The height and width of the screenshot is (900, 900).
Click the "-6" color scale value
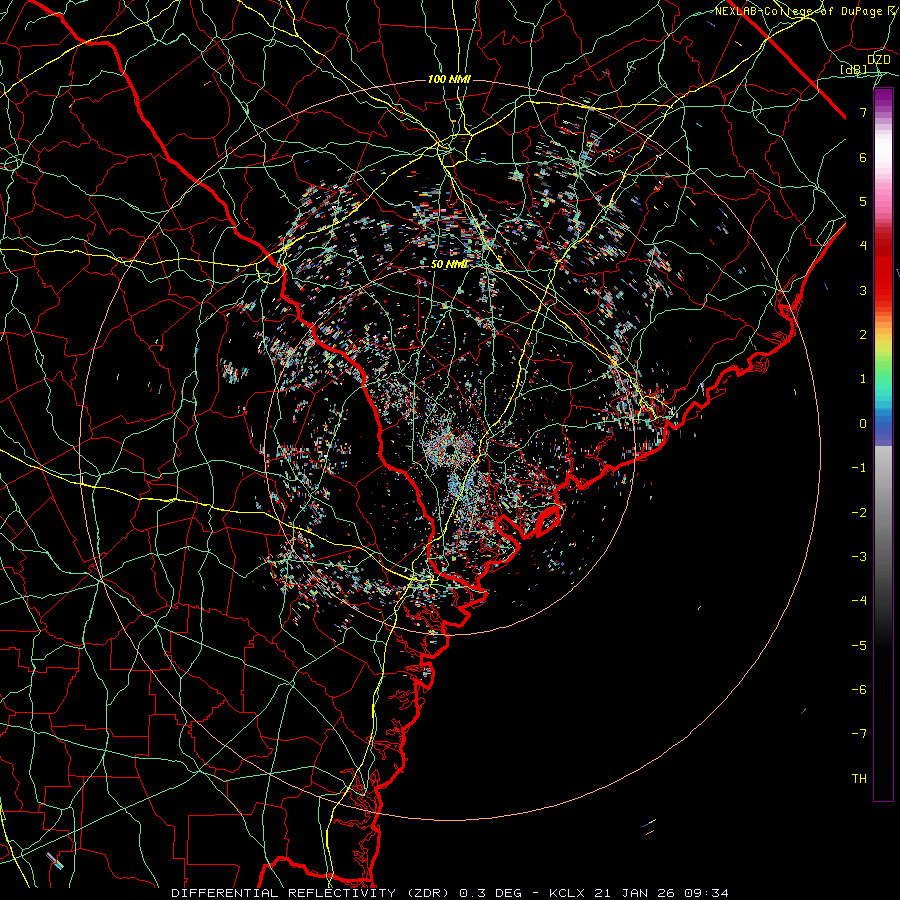pyautogui.click(x=859, y=690)
